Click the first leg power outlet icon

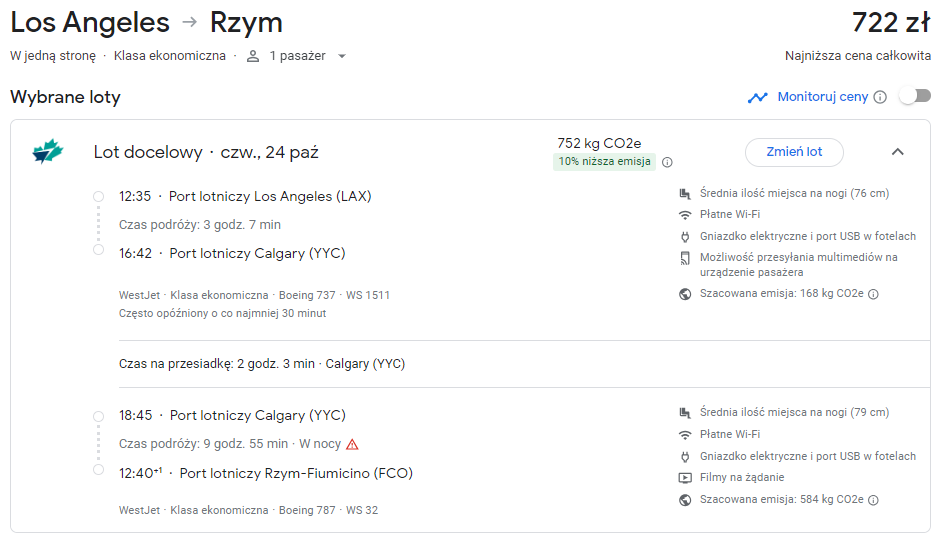tap(685, 237)
